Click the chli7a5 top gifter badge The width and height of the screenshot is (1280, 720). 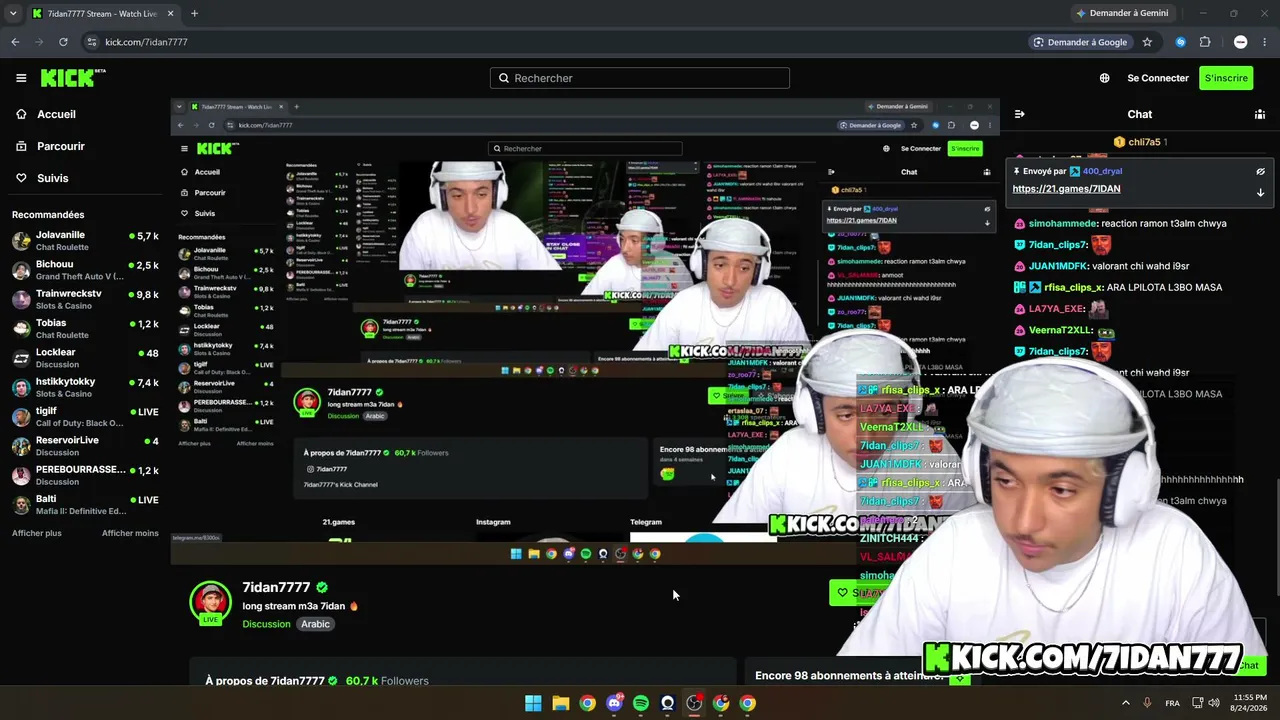(x=1140, y=142)
